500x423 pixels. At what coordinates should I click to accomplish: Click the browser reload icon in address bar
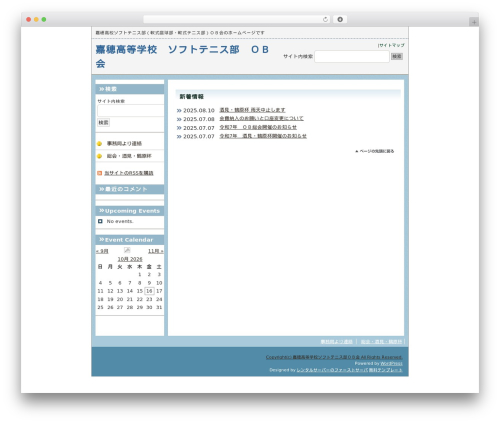click(325, 19)
